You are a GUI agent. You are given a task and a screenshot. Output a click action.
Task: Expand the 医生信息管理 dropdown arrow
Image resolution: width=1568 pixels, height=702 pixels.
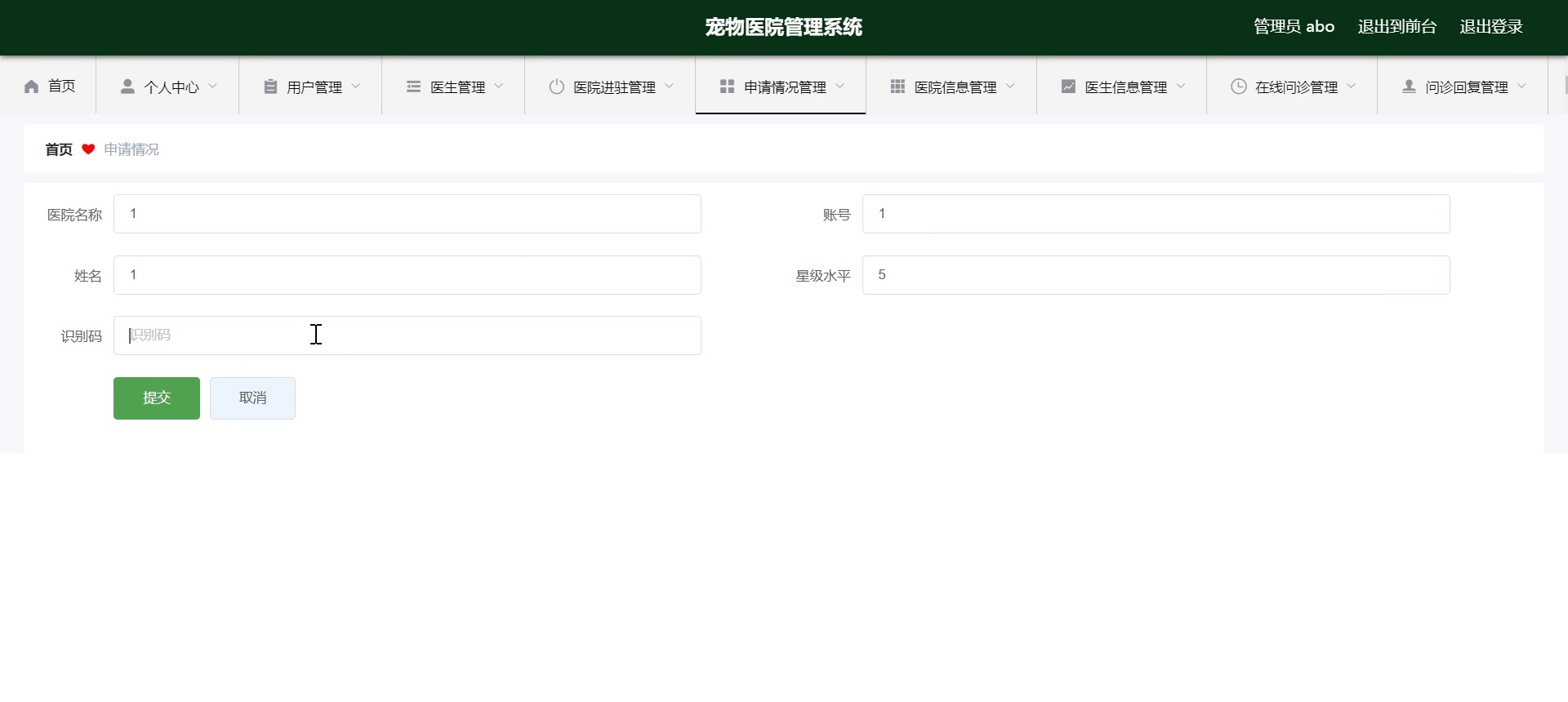(x=1181, y=86)
